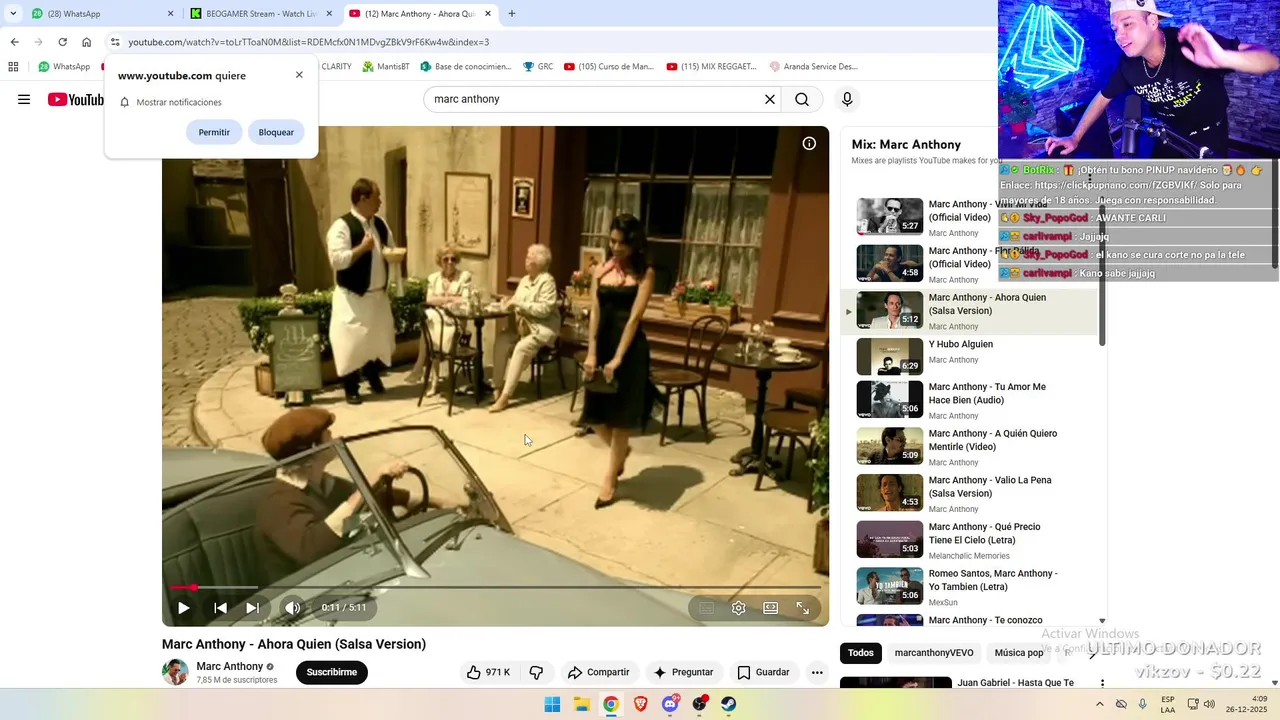Viewport: 1280px width, 720px height.
Task: Skip to next video in playlist
Action: (252, 608)
